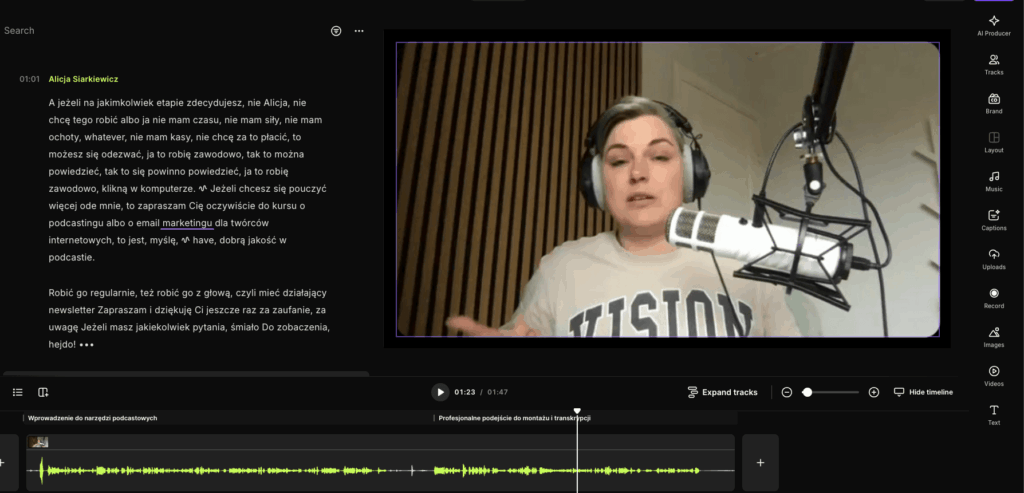
Task: Hide the timeline
Action: 923,392
